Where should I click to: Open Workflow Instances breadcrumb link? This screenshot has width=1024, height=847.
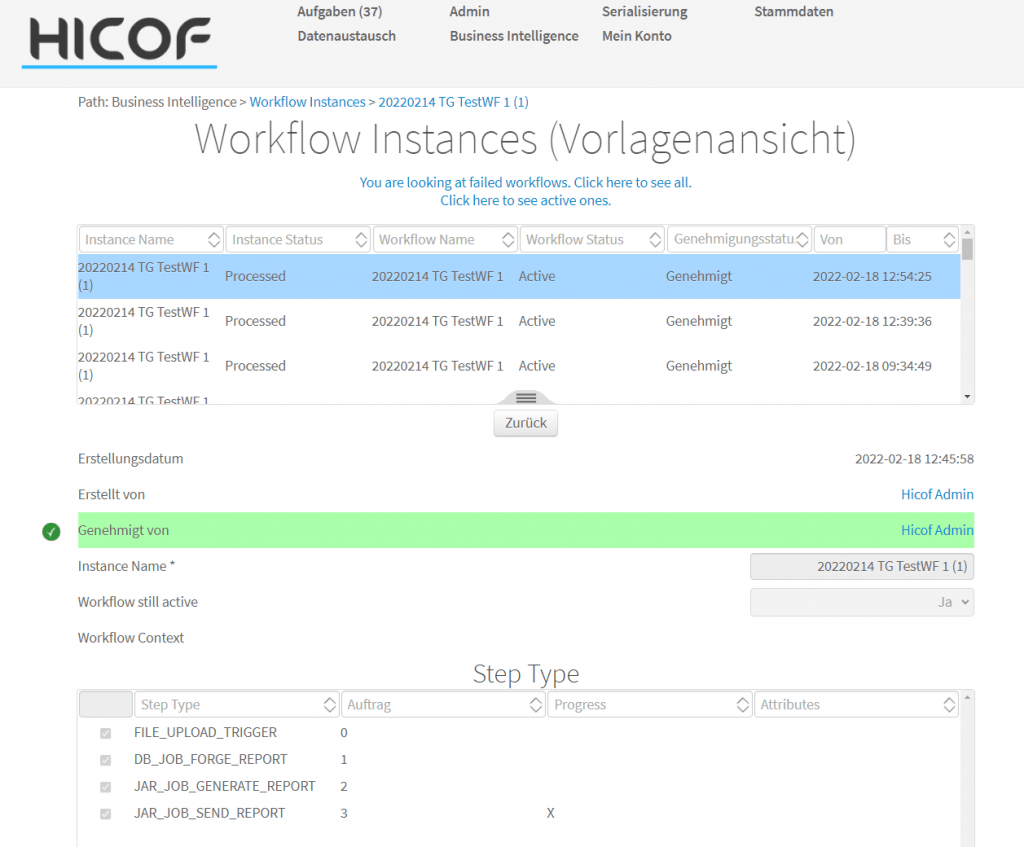coord(308,102)
